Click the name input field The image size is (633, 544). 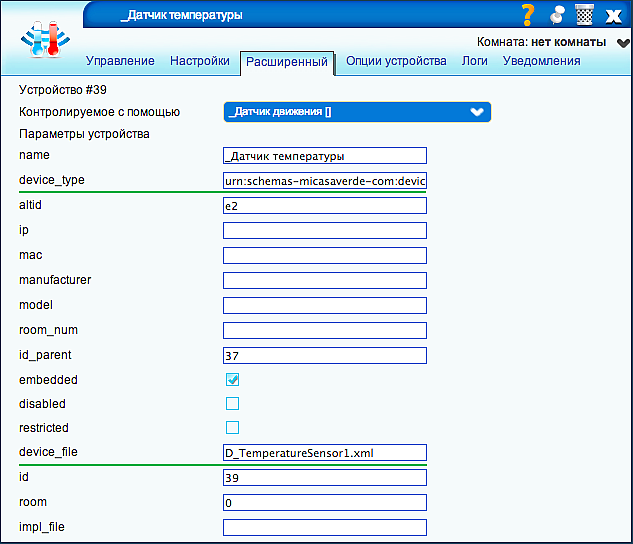pyautogui.click(x=325, y=156)
